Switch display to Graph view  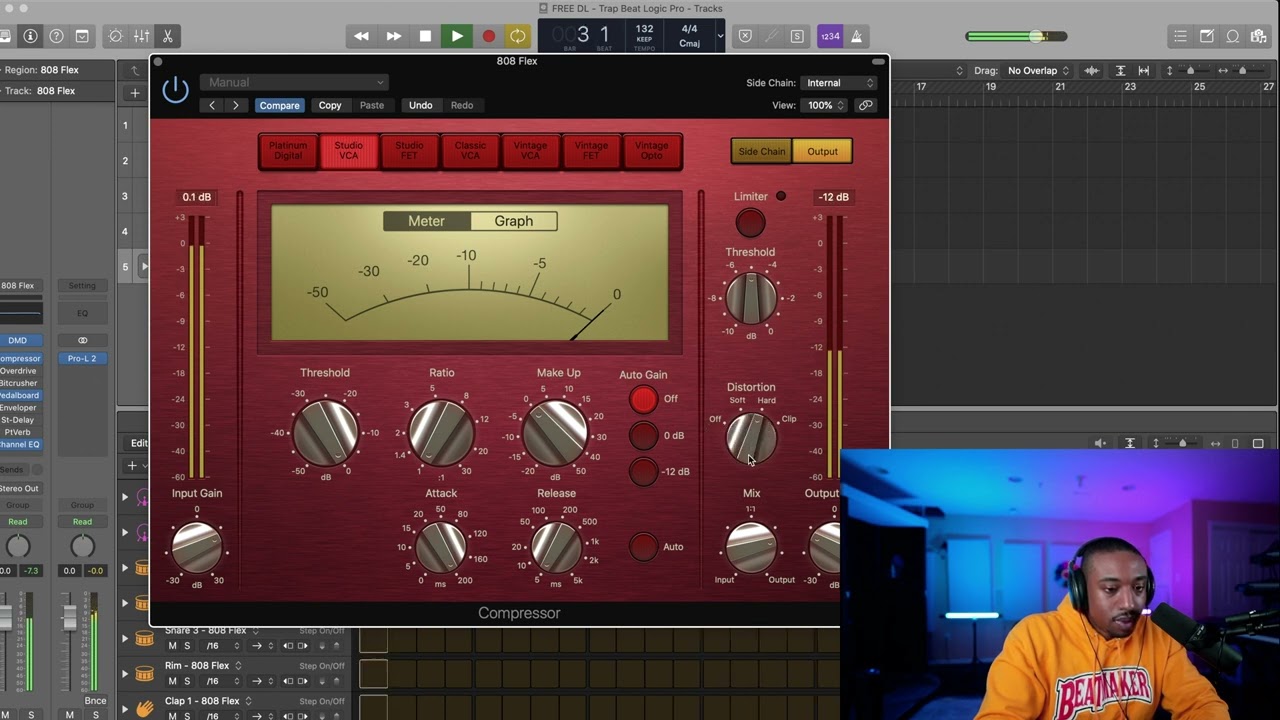514,221
